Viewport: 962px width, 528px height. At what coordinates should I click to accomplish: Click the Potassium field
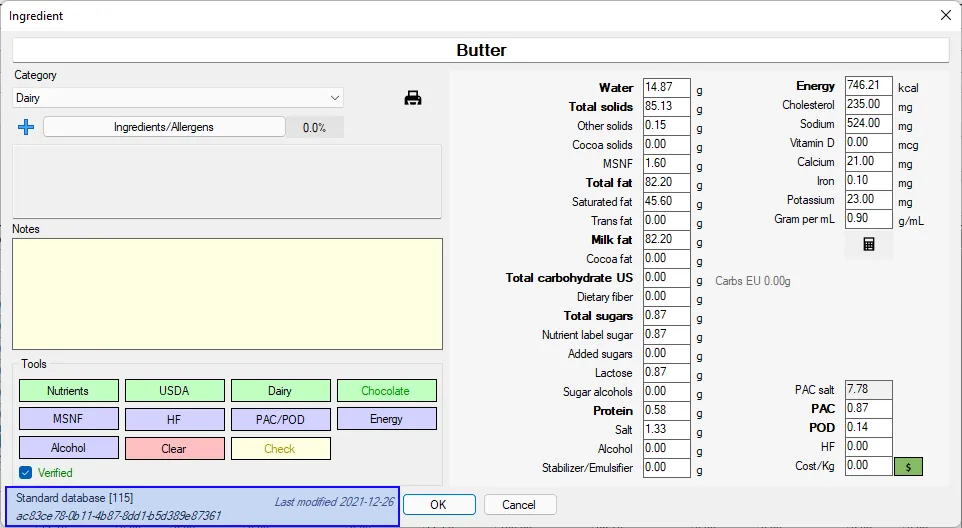pos(868,200)
